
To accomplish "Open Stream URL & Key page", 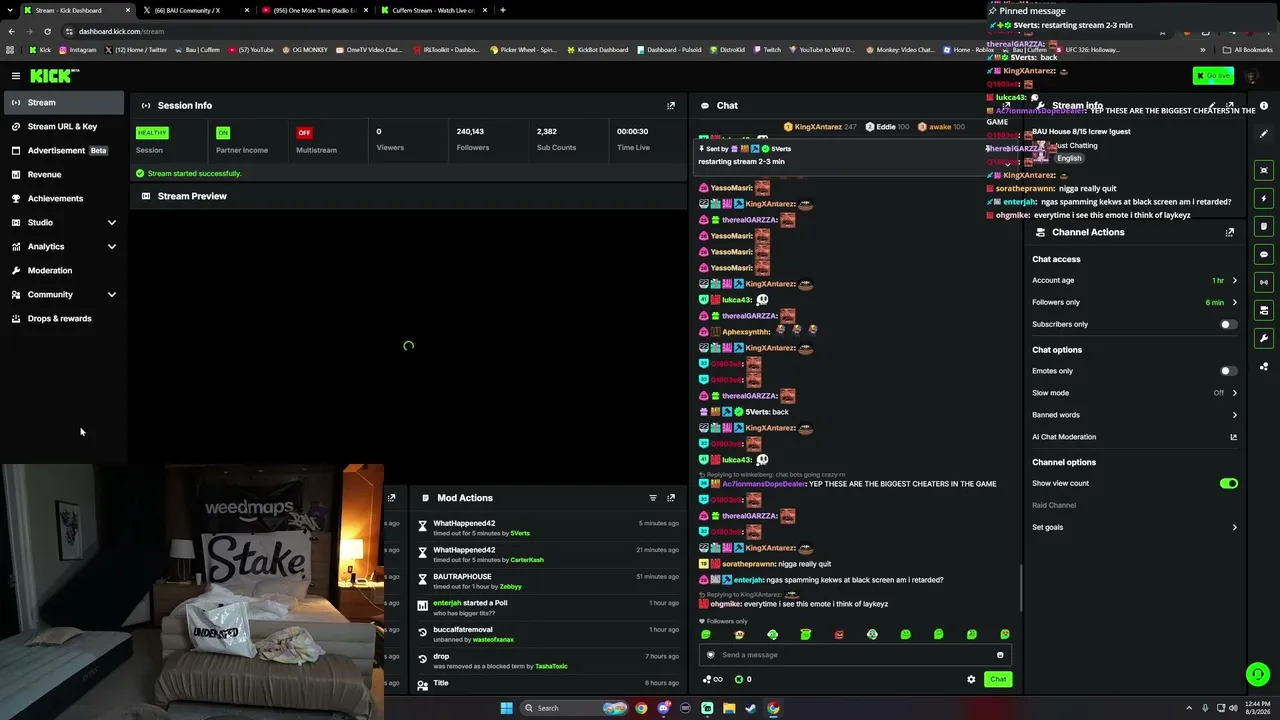I will [x=64, y=126].
